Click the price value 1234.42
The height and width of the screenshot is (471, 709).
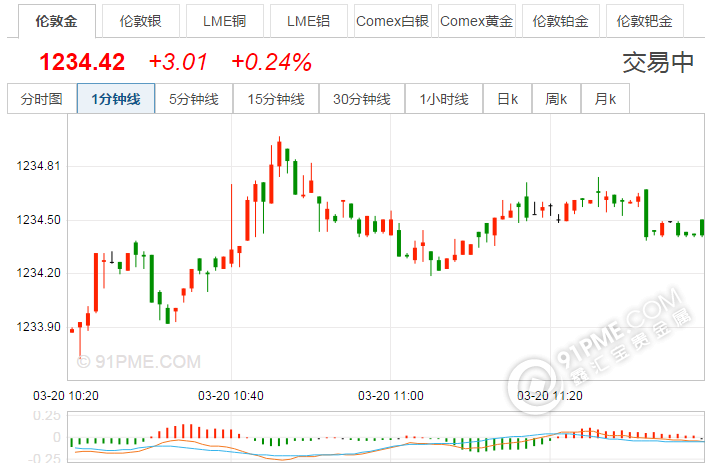coord(82,62)
